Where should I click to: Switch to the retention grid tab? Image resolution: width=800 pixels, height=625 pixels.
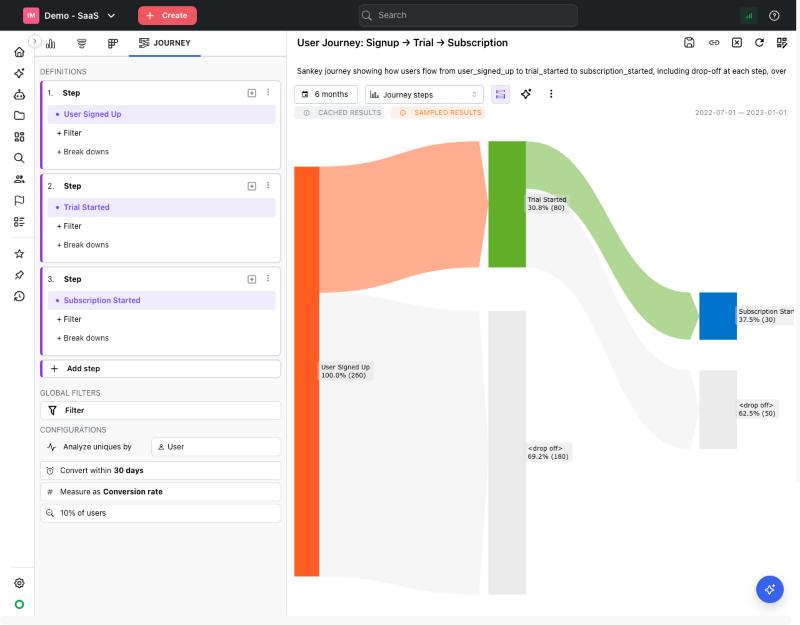pyautogui.click(x=113, y=43)
